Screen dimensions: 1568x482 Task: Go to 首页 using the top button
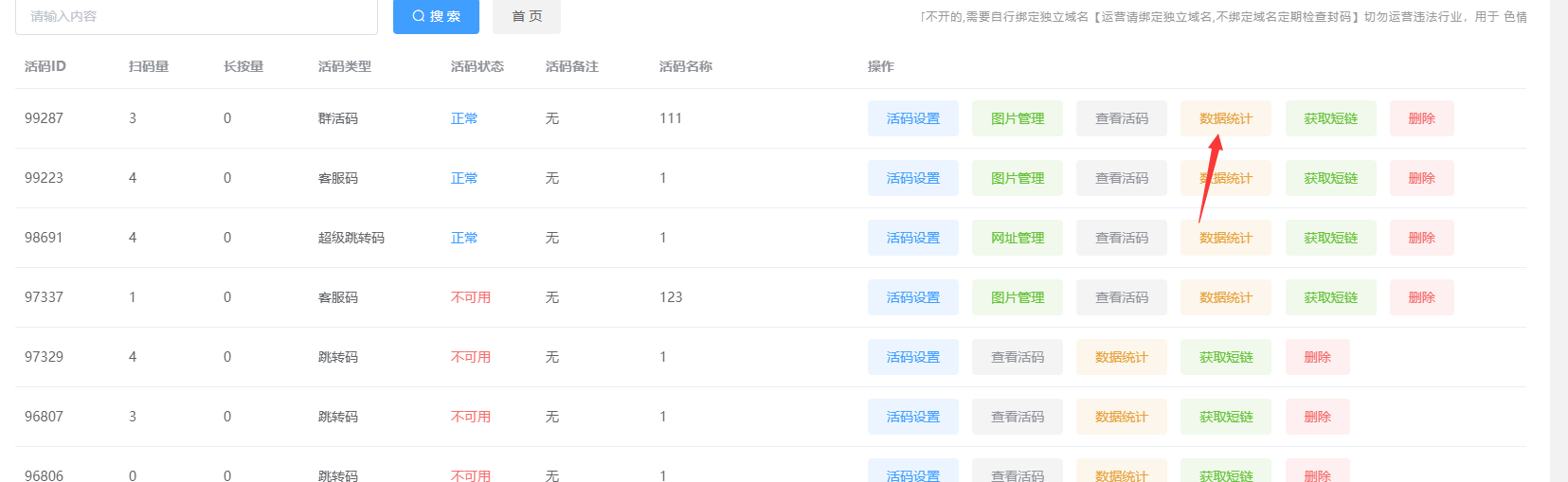[527, 16]
